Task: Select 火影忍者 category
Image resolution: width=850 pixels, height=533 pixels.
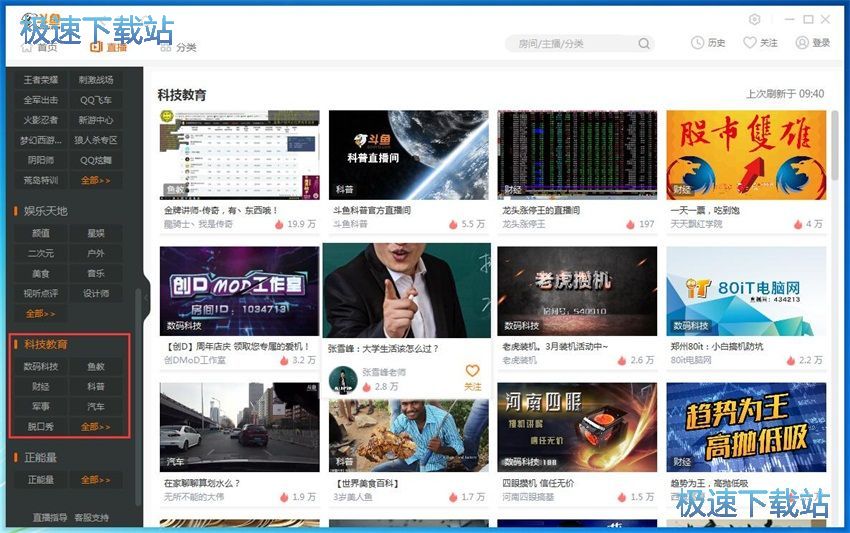Action: click(41, 120)
